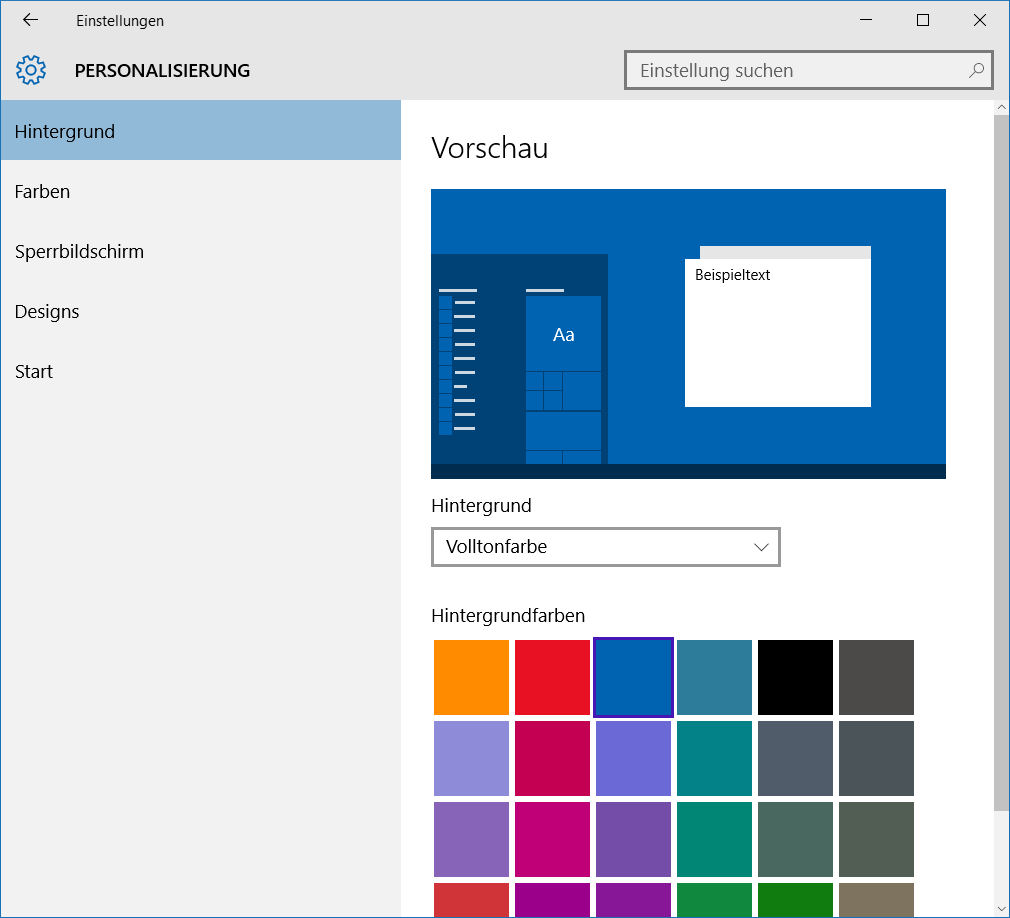Screen dimensions: 1010x918
Task: Open the Farben section
Action: [x=42, y=191]
